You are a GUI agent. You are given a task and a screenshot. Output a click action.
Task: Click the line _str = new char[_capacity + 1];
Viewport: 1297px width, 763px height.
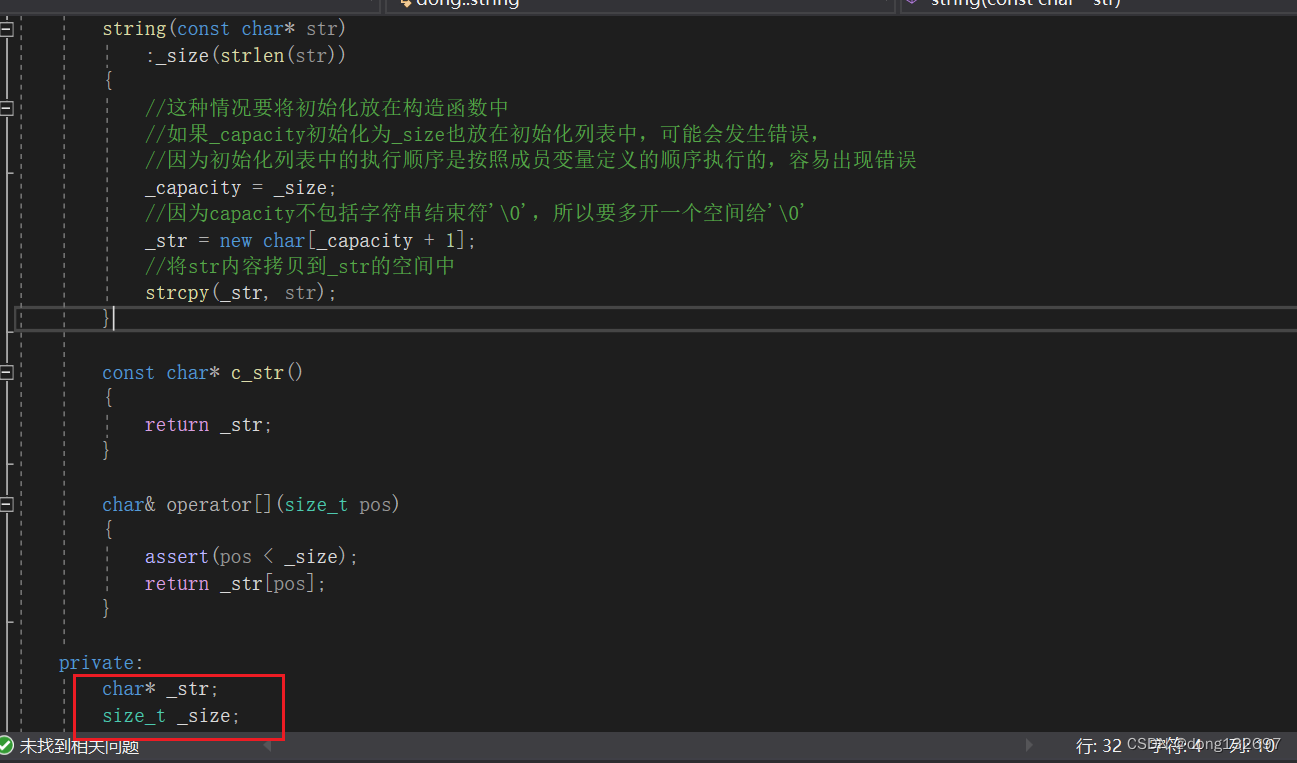[311, 240]
